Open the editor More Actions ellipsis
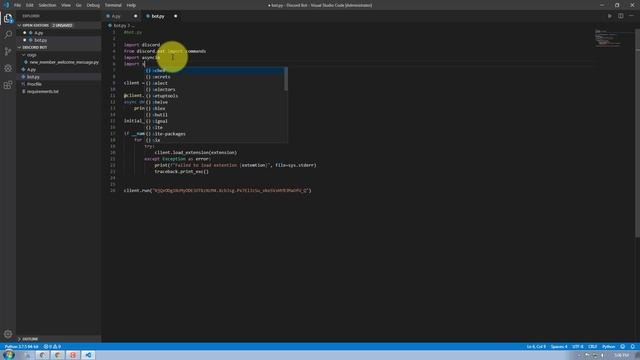Image resolution: width=640 pixels, height=360 pixels. pyautogui.click(x=631, y=16)
